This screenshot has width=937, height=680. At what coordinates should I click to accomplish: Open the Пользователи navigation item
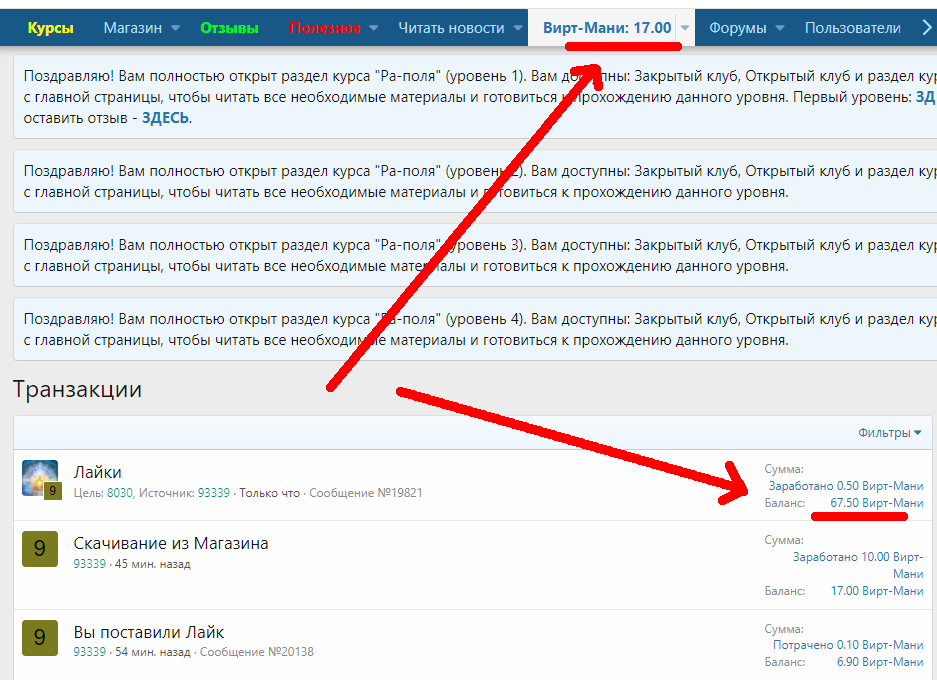coord(852,28)
